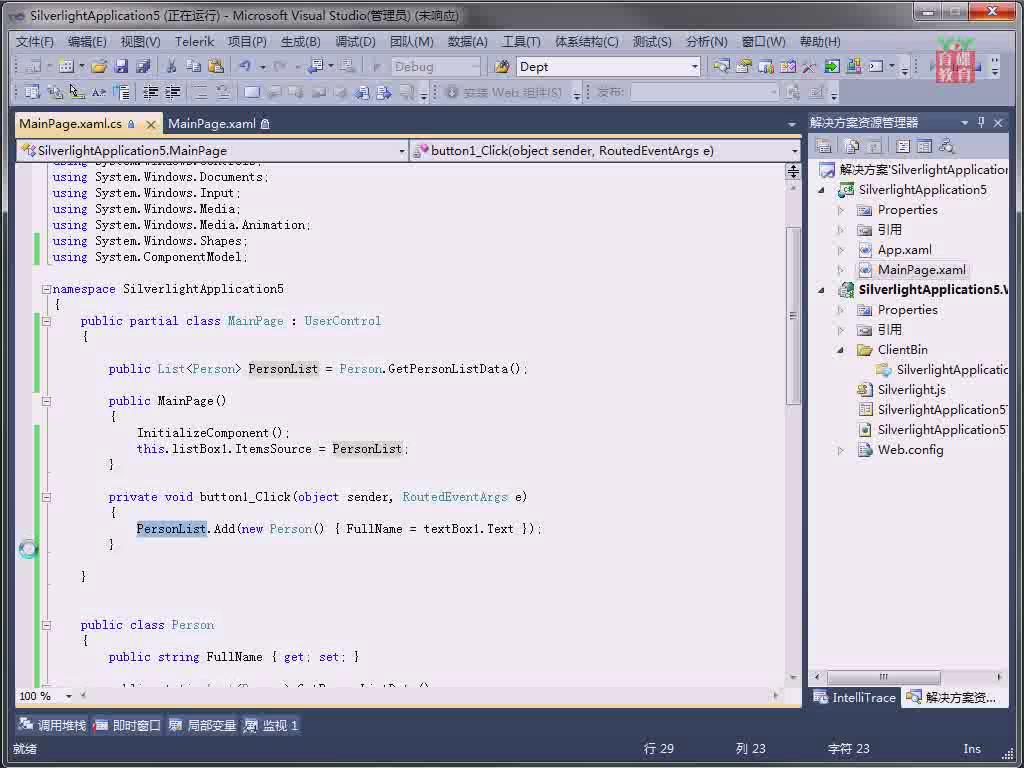Click the Save All icon

point(143,67)
